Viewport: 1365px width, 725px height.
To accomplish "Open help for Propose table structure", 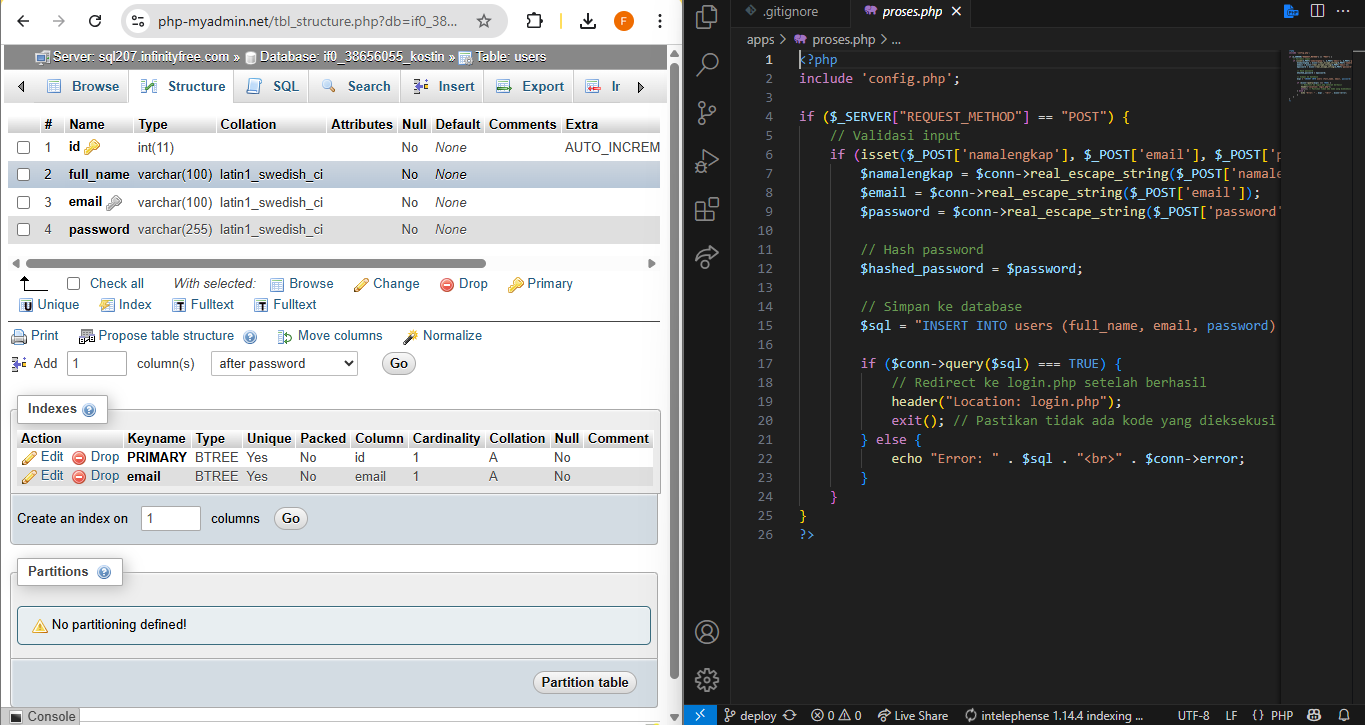I will 250,337.
